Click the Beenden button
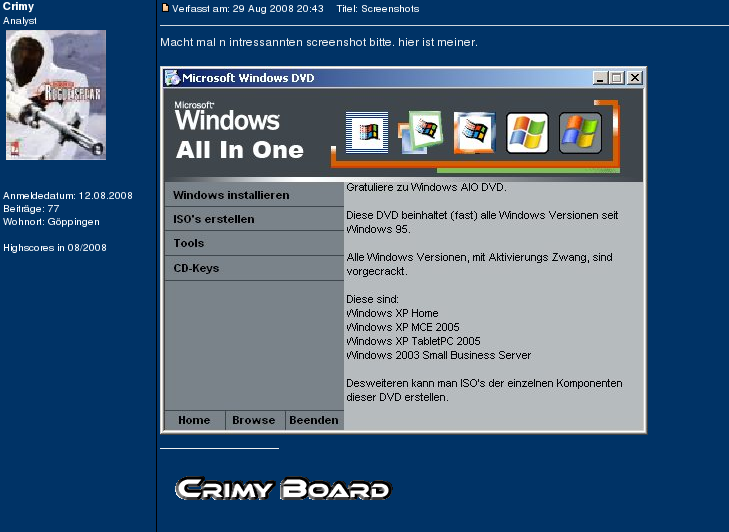729x532 pixels. click(314, 420)
